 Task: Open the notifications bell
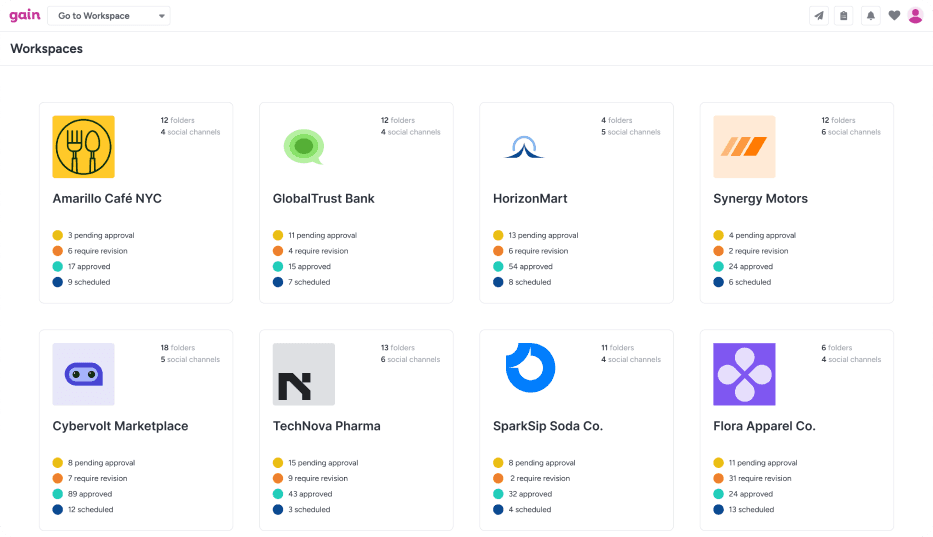(x=870, y=16)
